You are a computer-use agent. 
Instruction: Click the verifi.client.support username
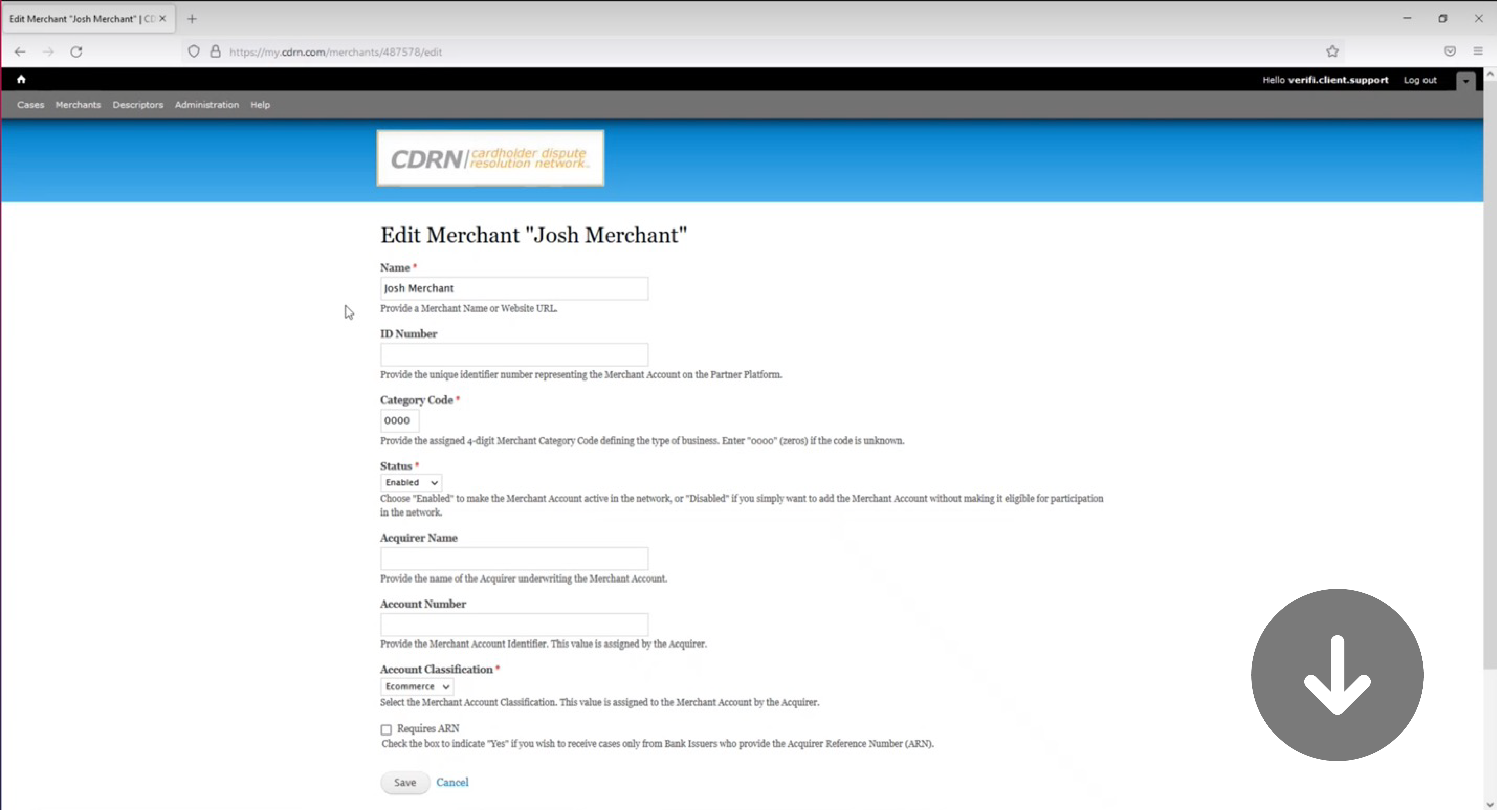[x=1338, y=80]
